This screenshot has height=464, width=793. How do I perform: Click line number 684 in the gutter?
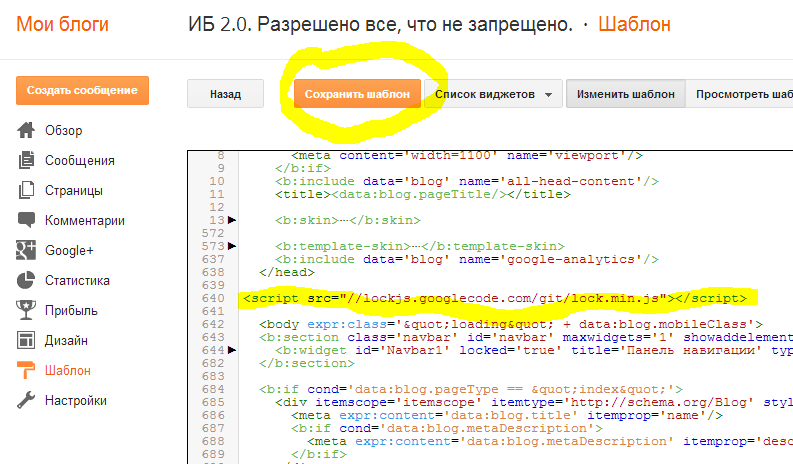(x=213, y=389)
